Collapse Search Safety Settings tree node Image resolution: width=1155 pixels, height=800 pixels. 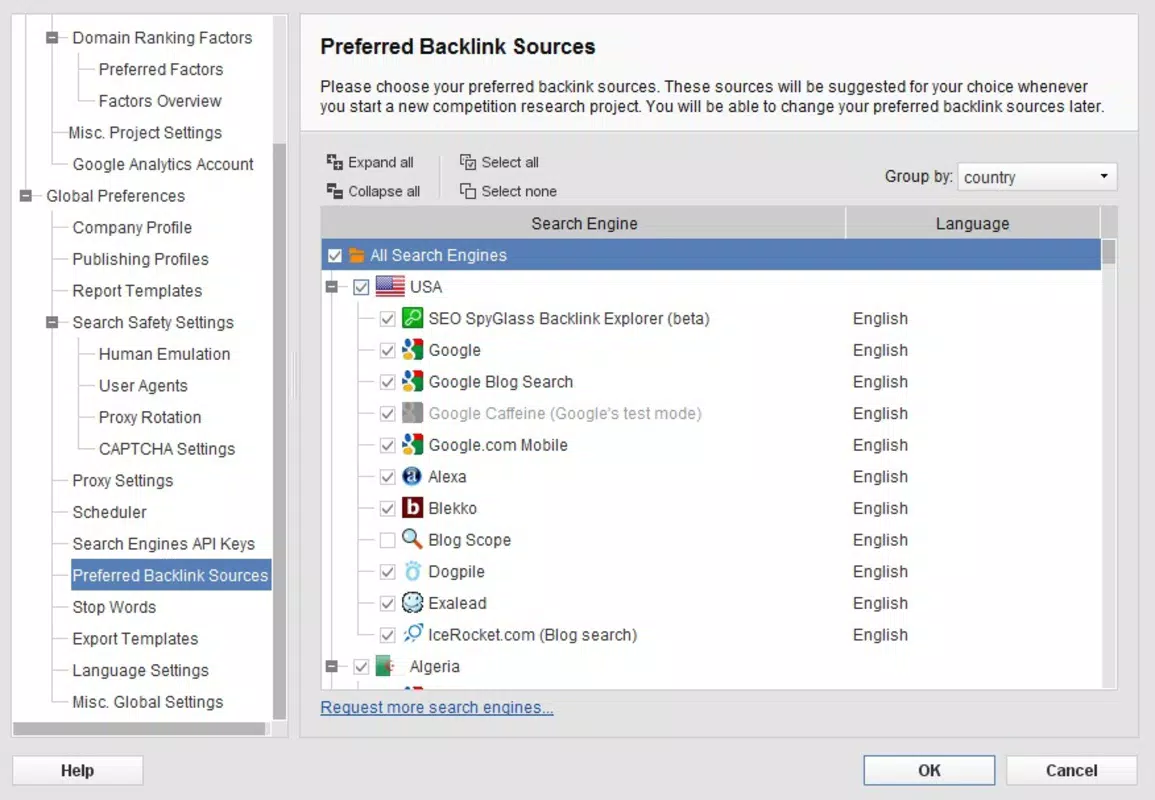(x=52, y=323)
